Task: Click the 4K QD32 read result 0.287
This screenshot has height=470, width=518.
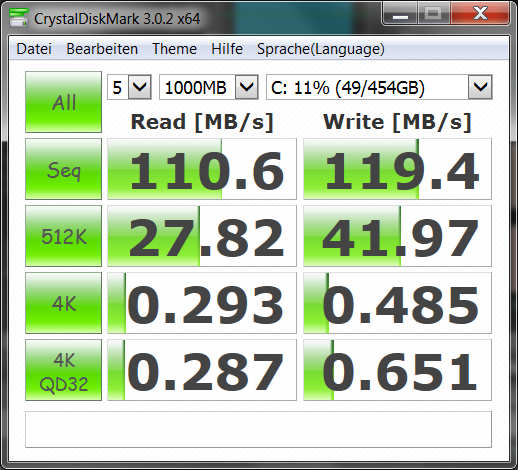Action: click(202, 370)
